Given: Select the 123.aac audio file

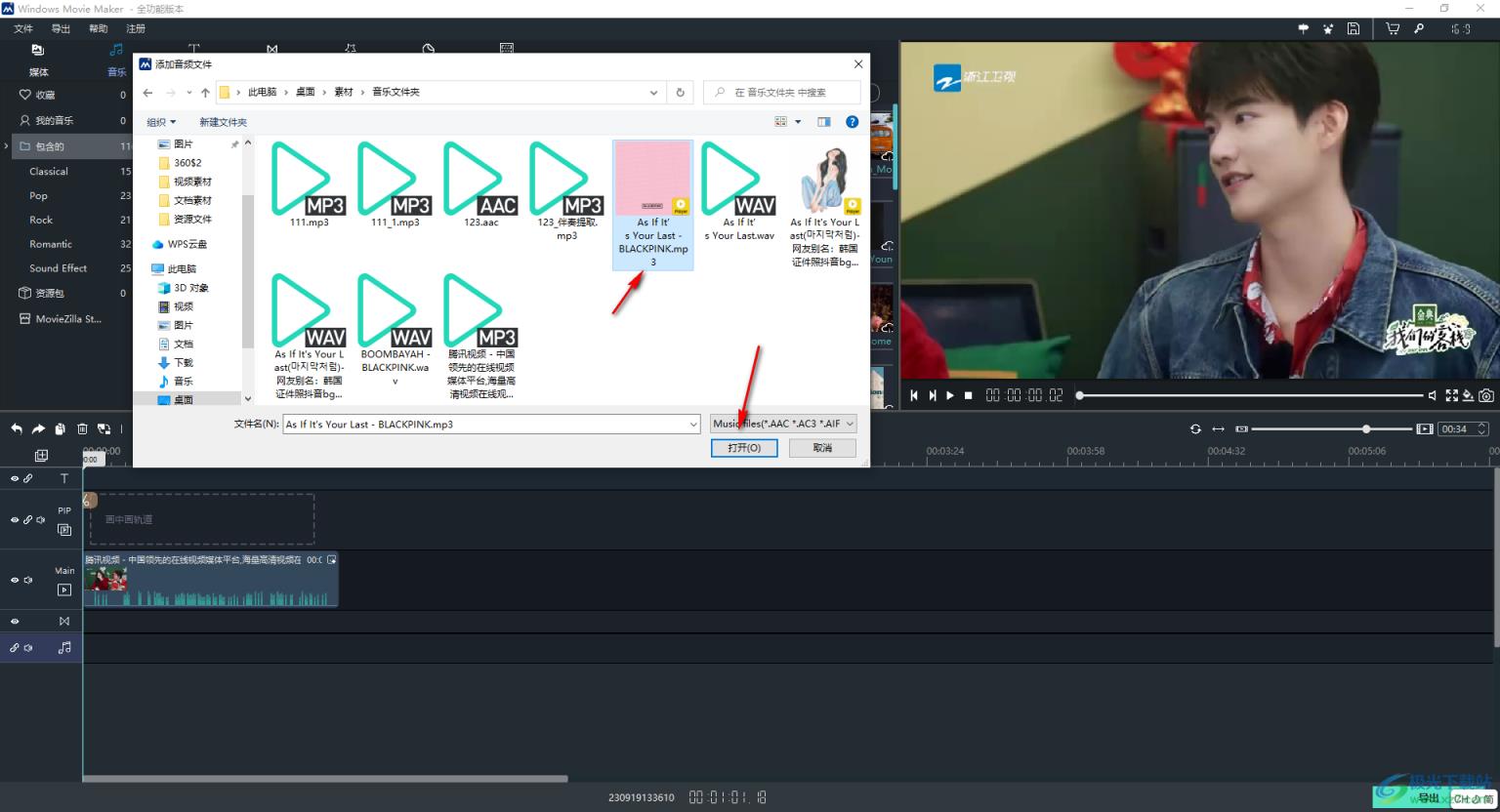Looking at the screenshot, I should pos(481,185).
